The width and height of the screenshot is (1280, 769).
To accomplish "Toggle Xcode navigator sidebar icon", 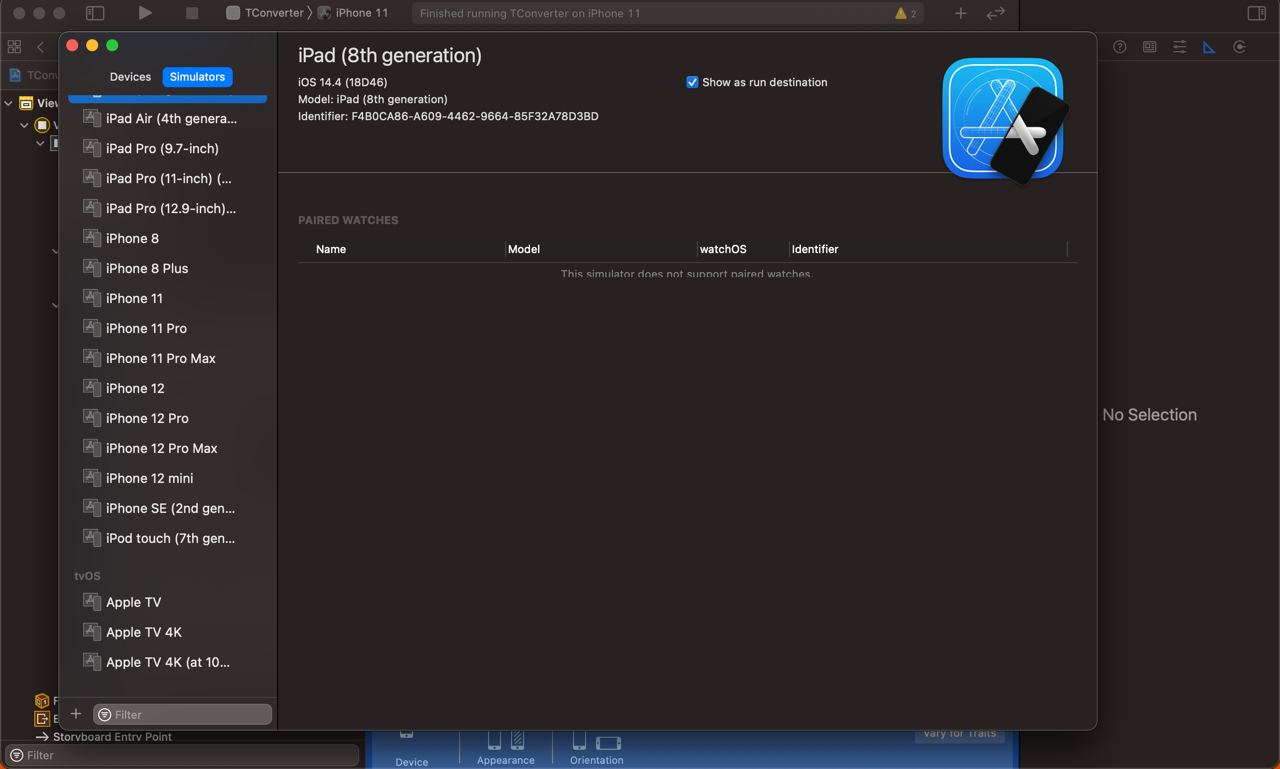I will click(x=95, y=13).
